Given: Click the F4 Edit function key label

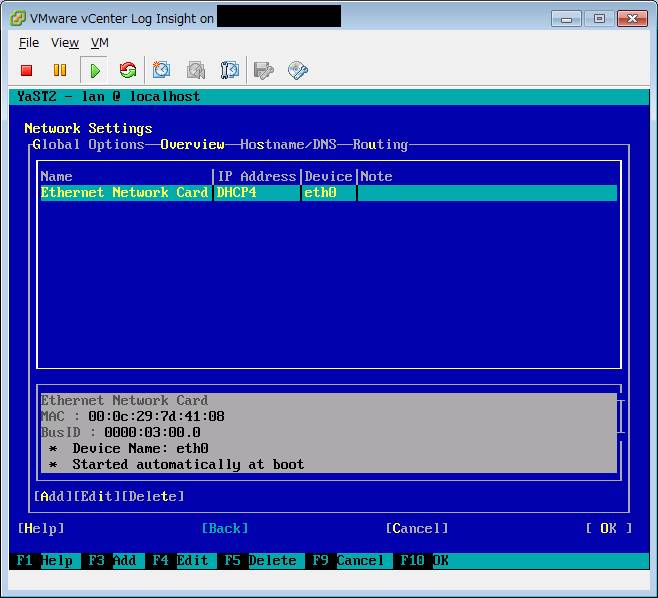Looking at the screenshot, I should tap(180, 561).
